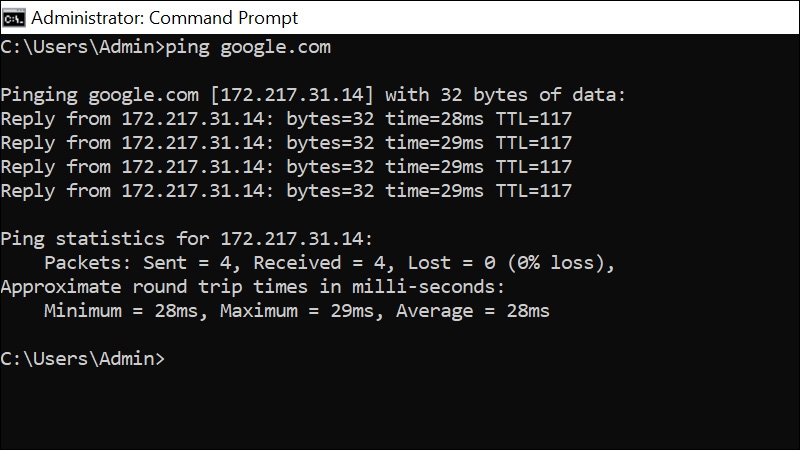Click the fourth Reply from 172.217.31.14 line
The image size is (800, 450).
[286, 191]
